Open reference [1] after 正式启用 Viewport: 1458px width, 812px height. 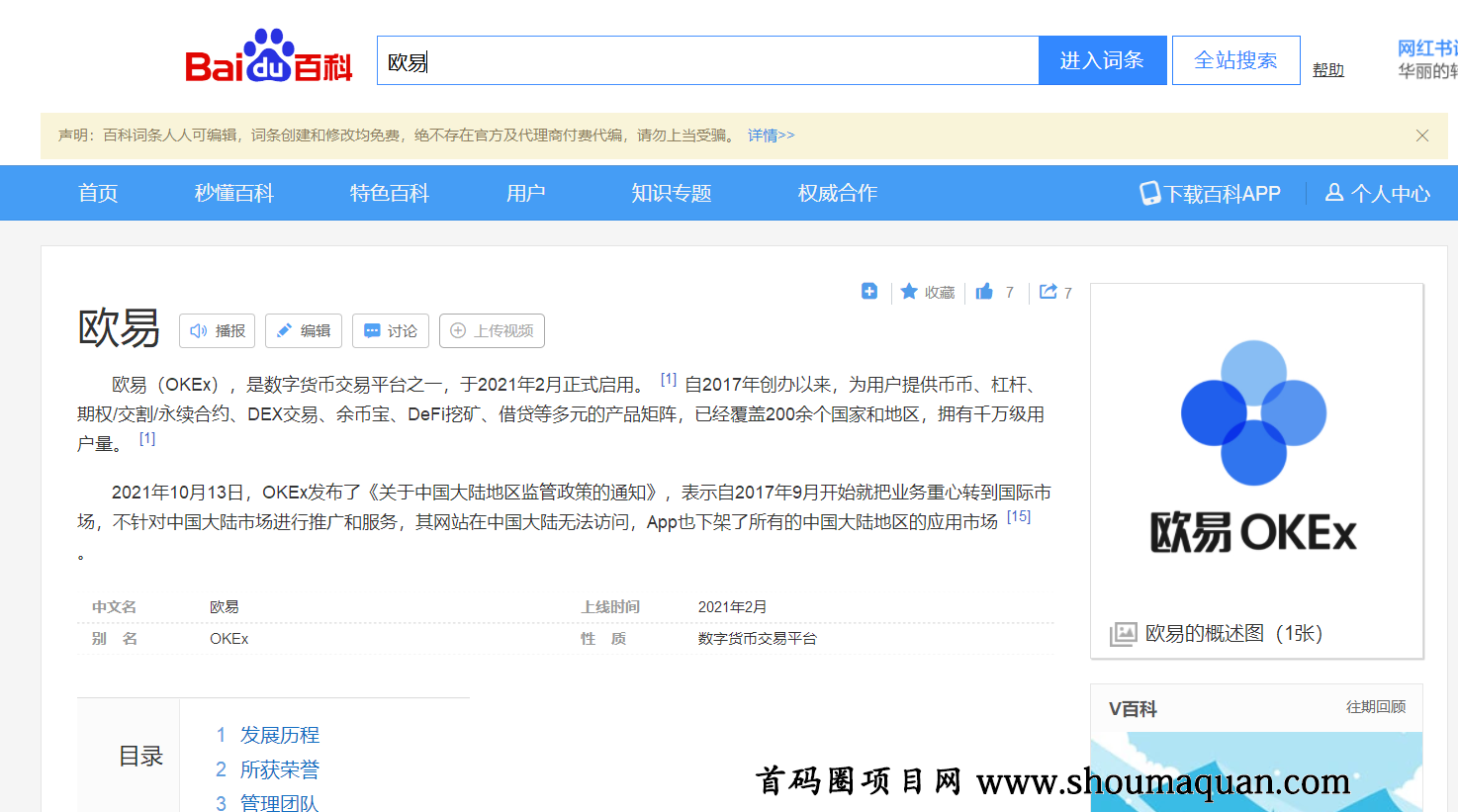[669, 379]
